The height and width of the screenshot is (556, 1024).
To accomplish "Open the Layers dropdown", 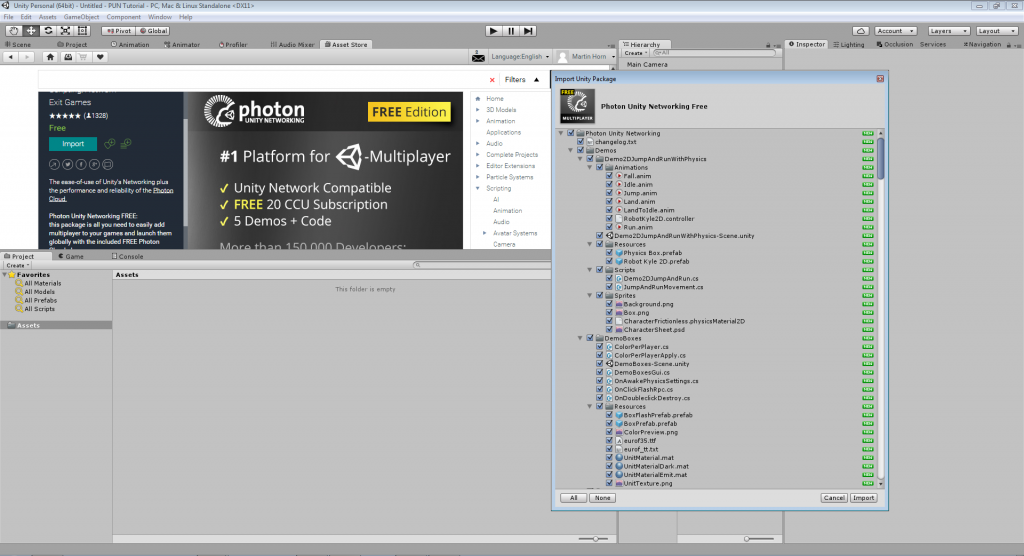I will coord(948,31).
